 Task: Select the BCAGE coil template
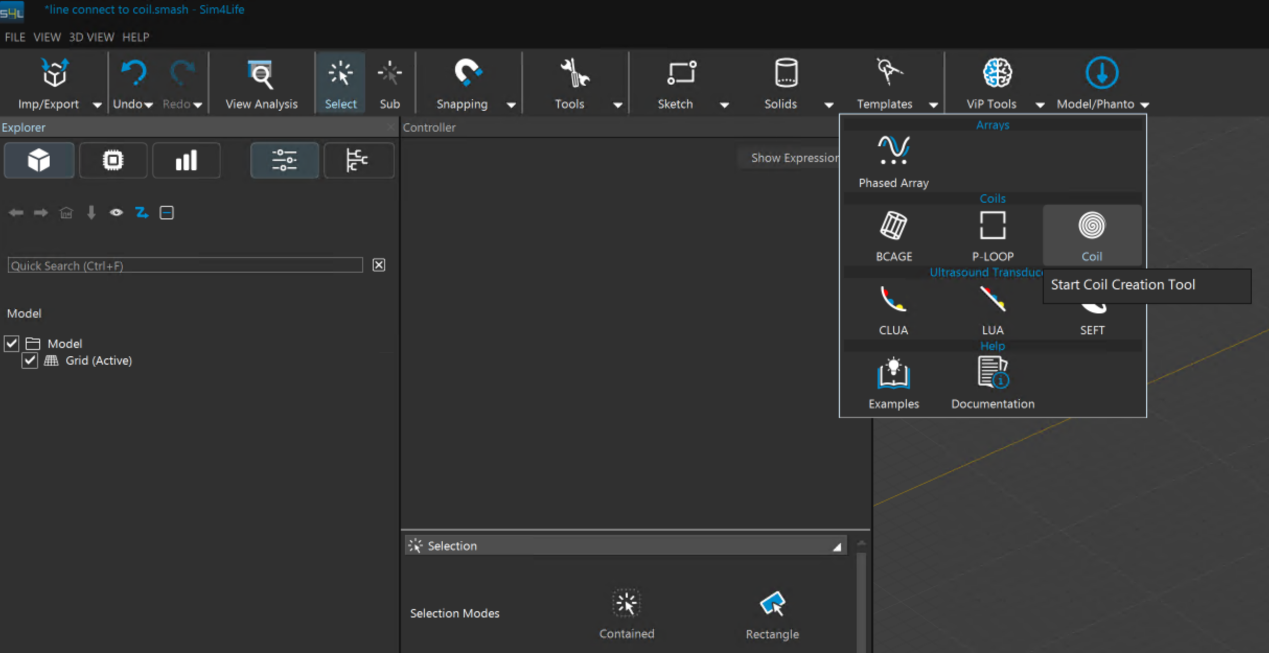[893, 234]
